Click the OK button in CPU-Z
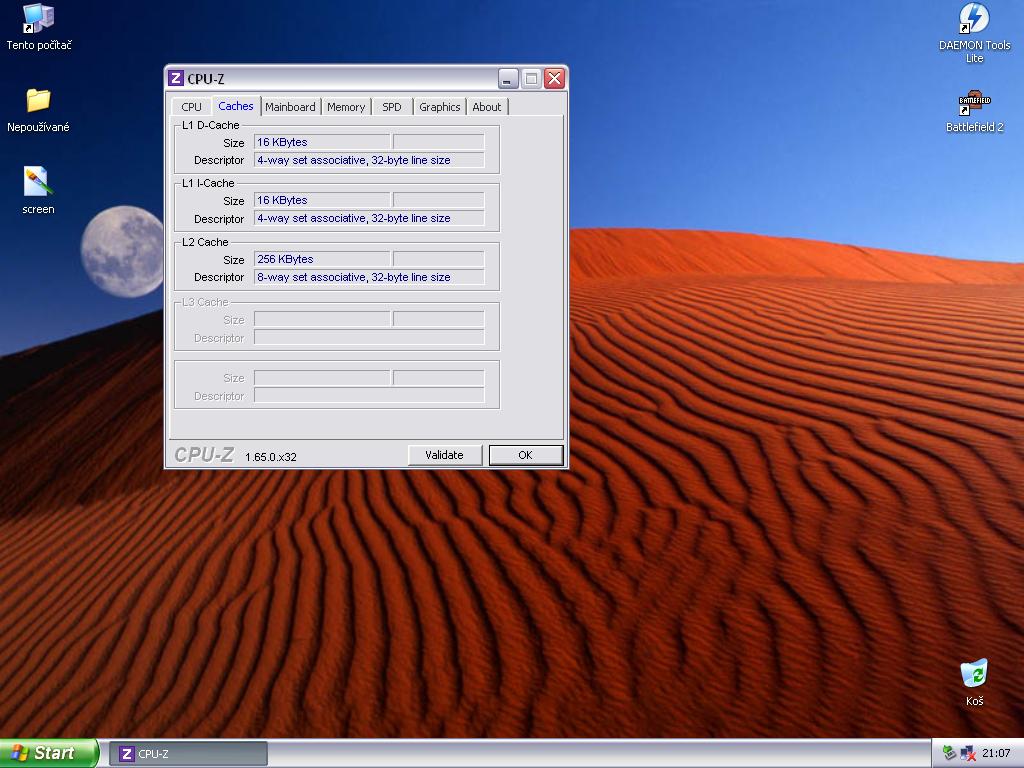This screenshot has height=768, width=1024. pyautogui.click(x=525, y=455)
